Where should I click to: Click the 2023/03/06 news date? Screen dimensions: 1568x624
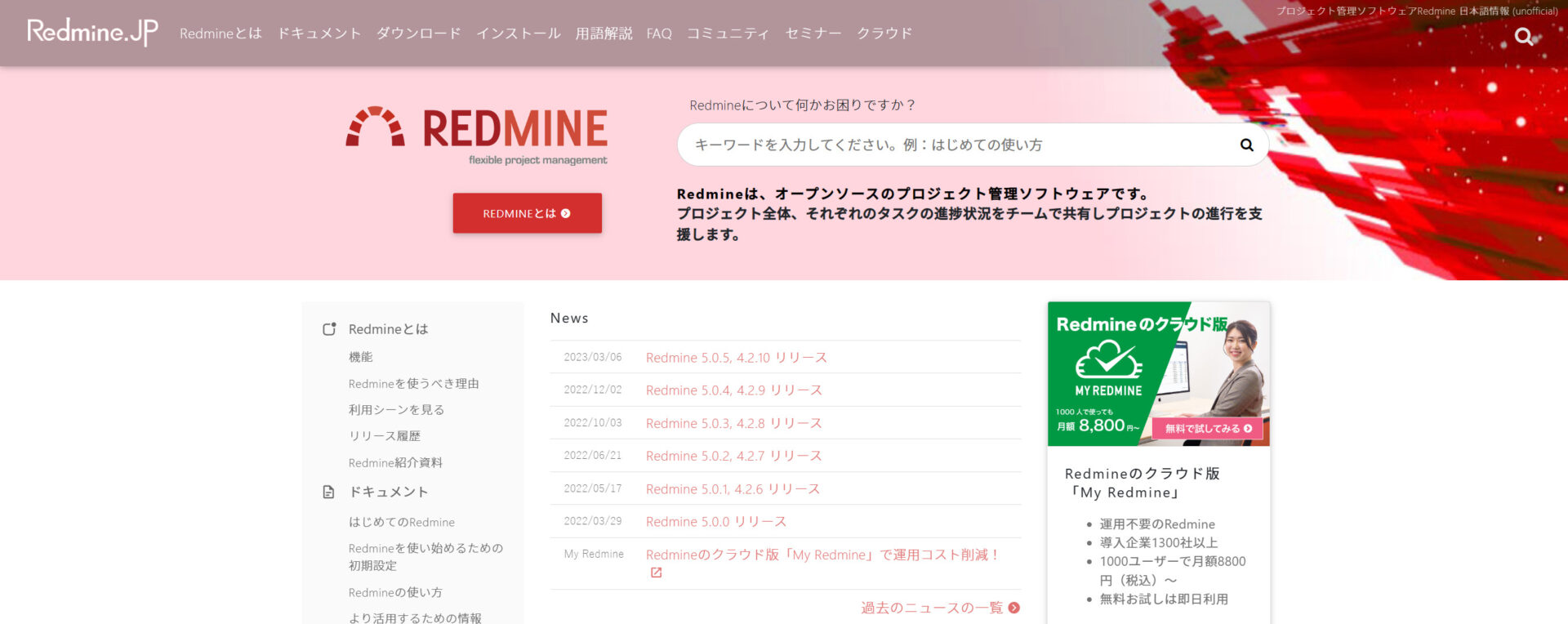point(593,357)
